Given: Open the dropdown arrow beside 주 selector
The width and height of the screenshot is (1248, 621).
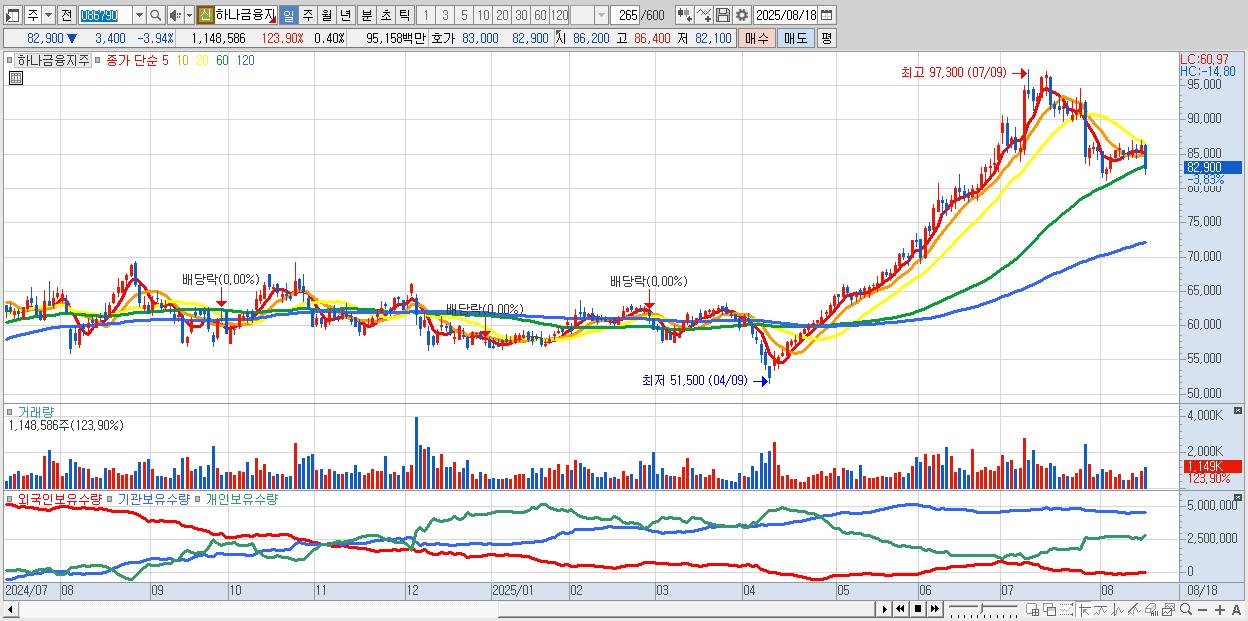Looking at the screenshot, I should click(x=48, y=15).
